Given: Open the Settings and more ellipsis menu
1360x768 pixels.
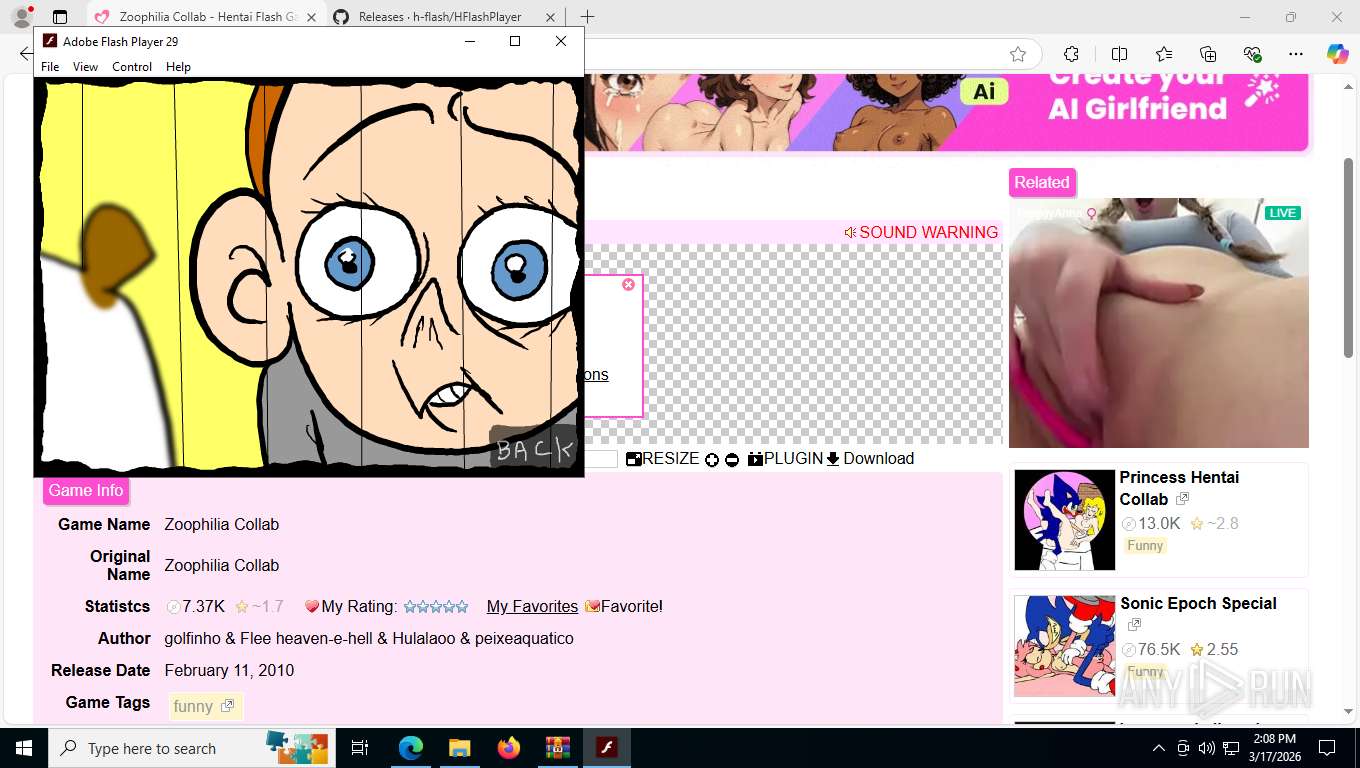Looking at the screenshot, I should tap(1296, 54).
